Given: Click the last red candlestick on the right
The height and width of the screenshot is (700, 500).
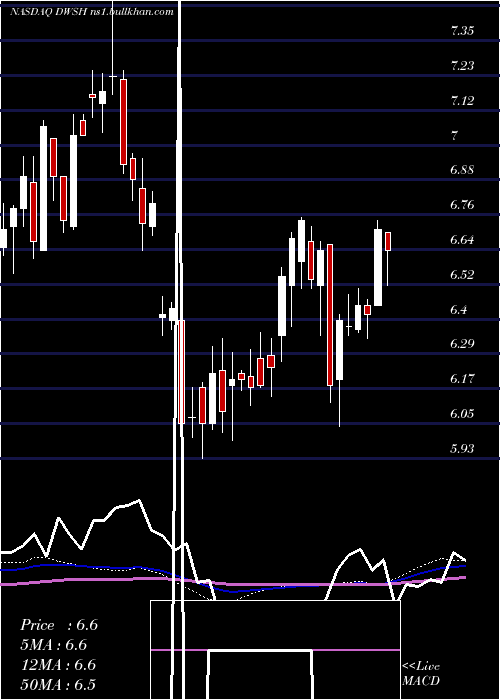Looking at the screenshot, I should pyautogui.click(x=388, y=242).
